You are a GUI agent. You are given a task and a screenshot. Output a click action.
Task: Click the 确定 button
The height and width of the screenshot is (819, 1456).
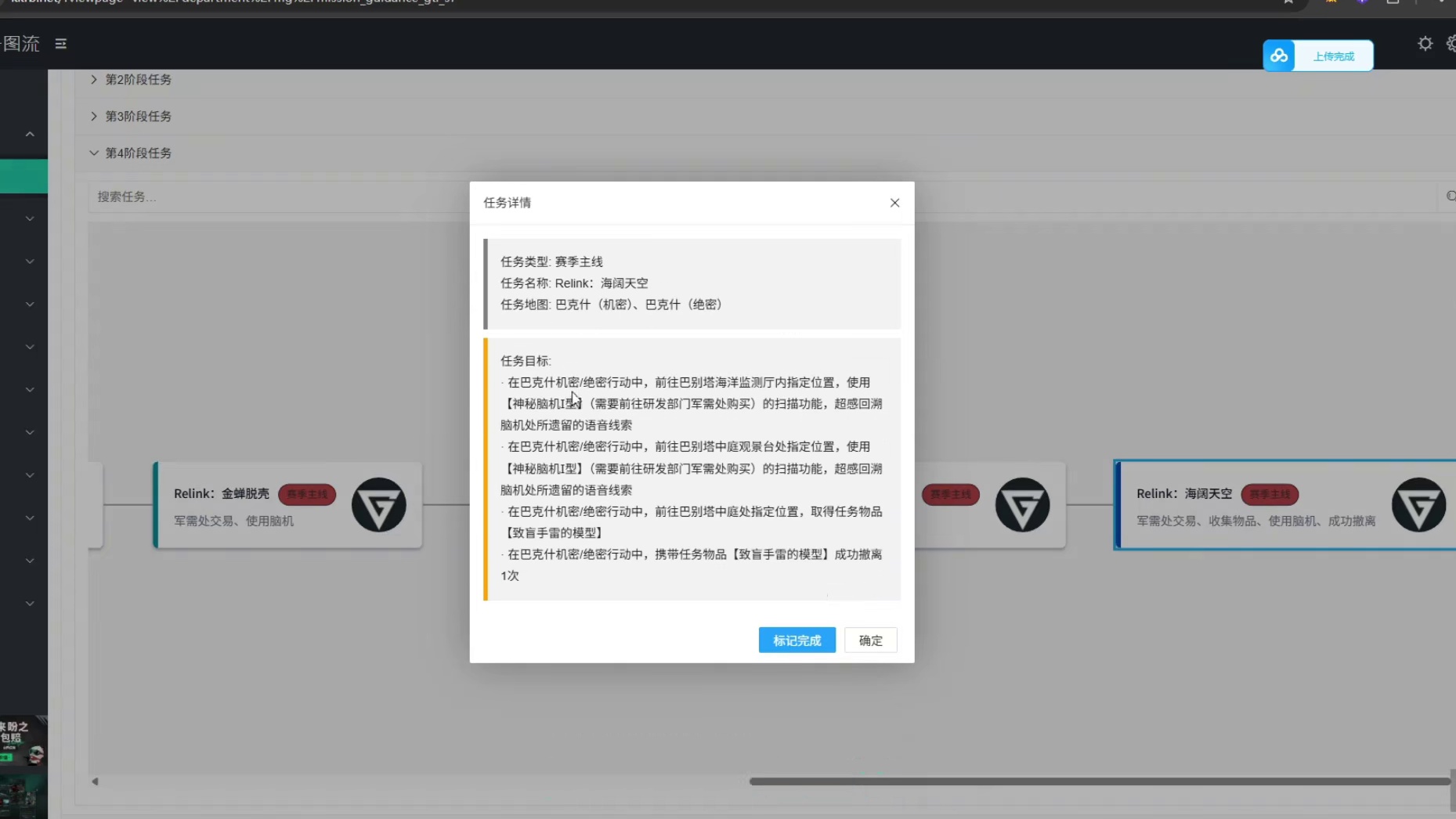click(870, 640)
